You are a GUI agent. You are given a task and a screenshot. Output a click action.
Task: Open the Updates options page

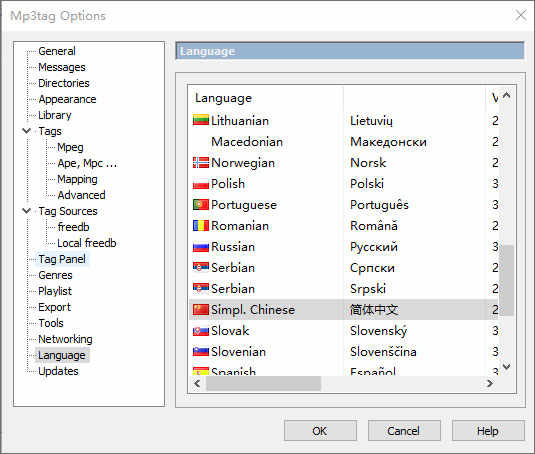click(58, 371)
